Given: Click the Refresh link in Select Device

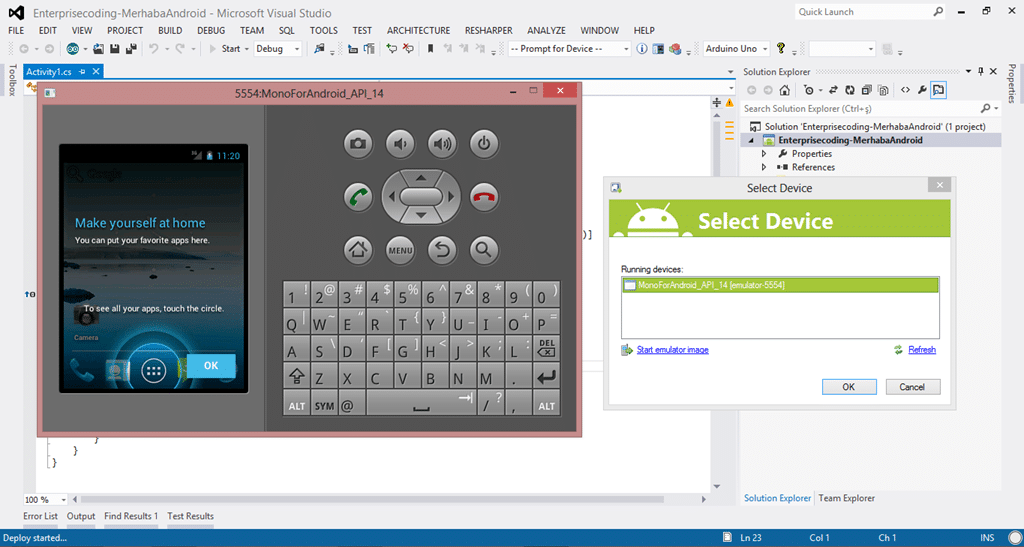Looking at the screenshot, I should pyautogui.click(x=922, y=350).
